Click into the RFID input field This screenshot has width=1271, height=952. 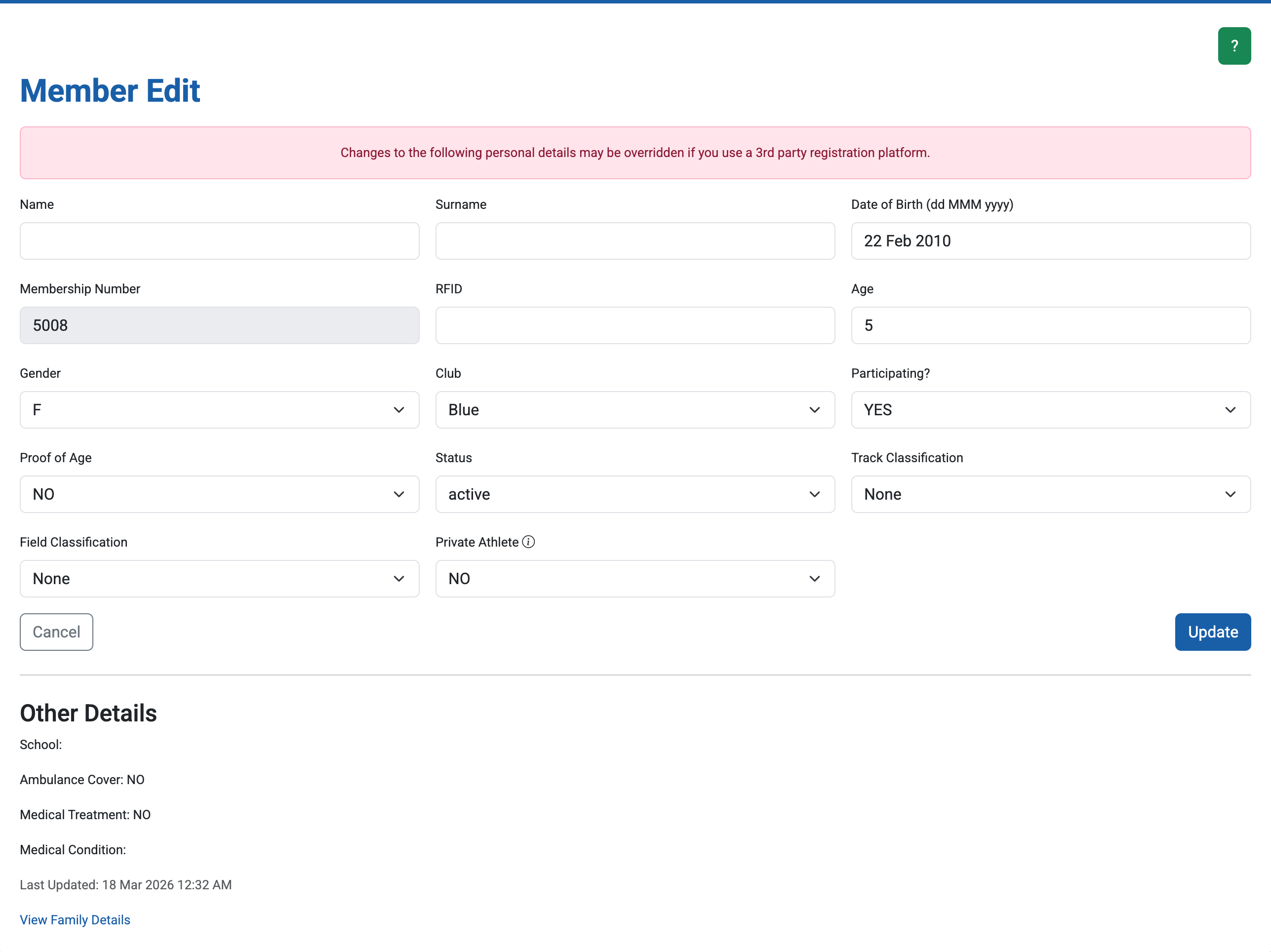coord(635,325)
